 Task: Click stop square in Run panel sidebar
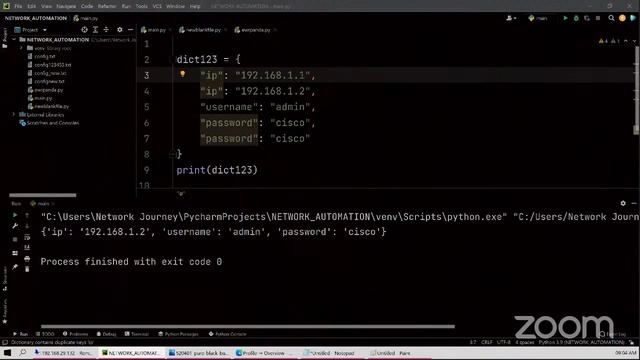tap(15, 240)
